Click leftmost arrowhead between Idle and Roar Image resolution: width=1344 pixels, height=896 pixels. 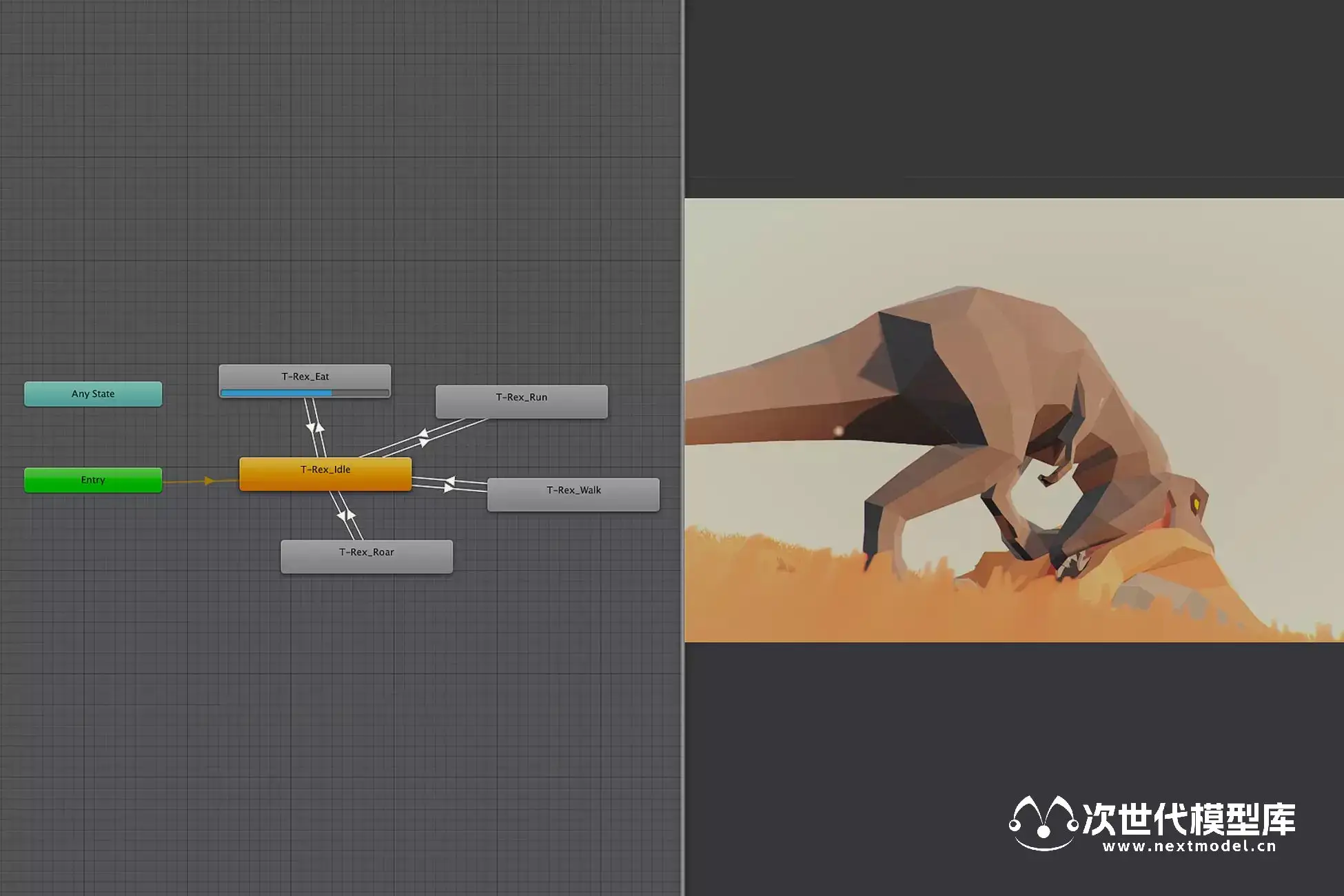[341, 516]
